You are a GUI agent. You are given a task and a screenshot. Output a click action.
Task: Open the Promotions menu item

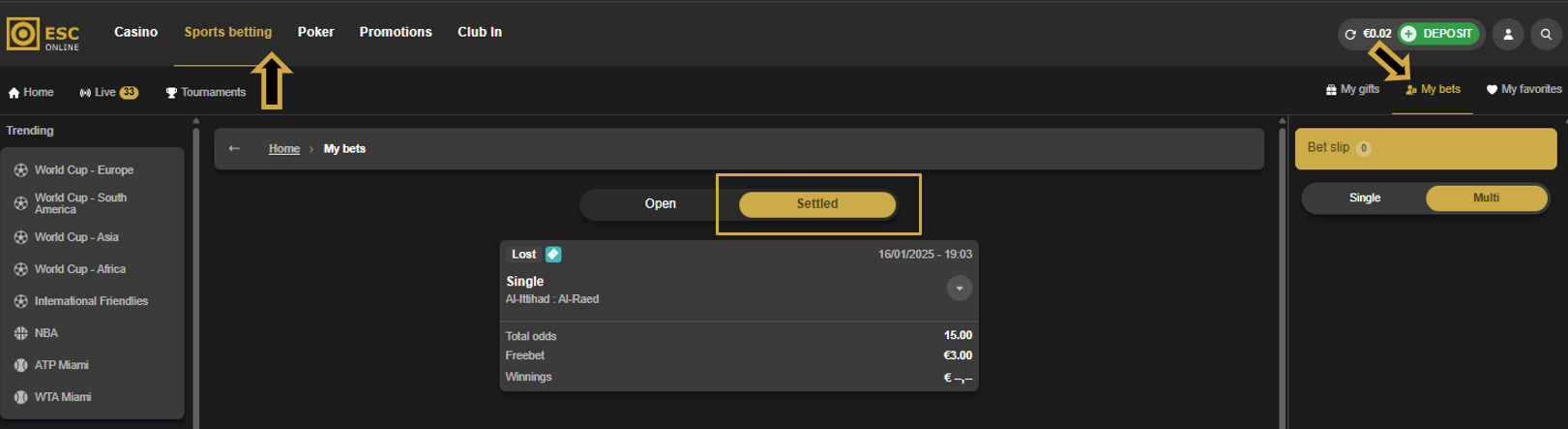tap(396, 32)
